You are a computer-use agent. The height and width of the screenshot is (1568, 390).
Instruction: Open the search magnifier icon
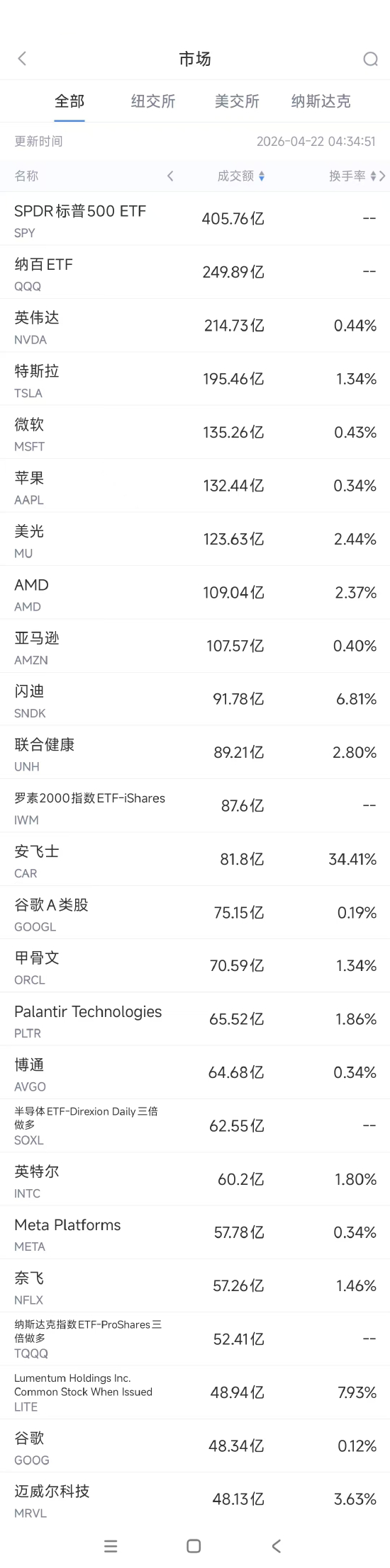370,59
